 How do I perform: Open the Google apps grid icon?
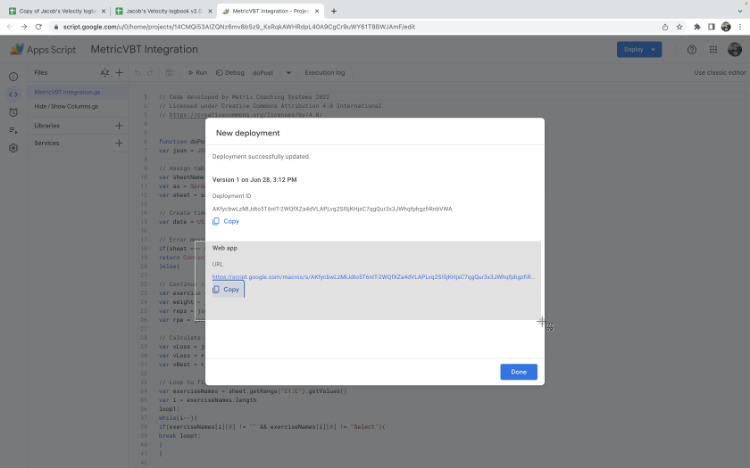point(713,49)
